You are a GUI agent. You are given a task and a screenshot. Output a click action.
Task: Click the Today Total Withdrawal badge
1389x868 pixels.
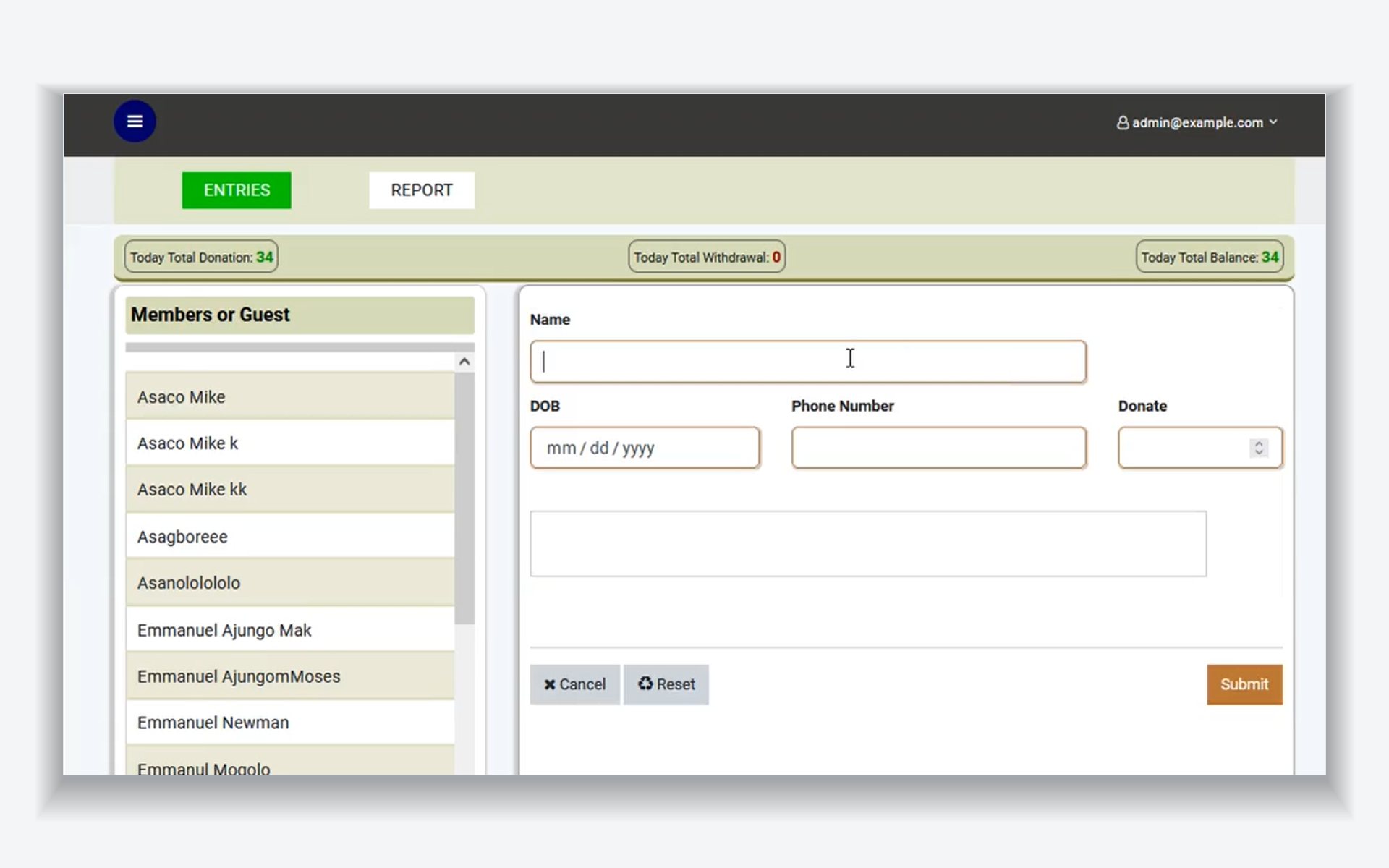pos(707,257)
